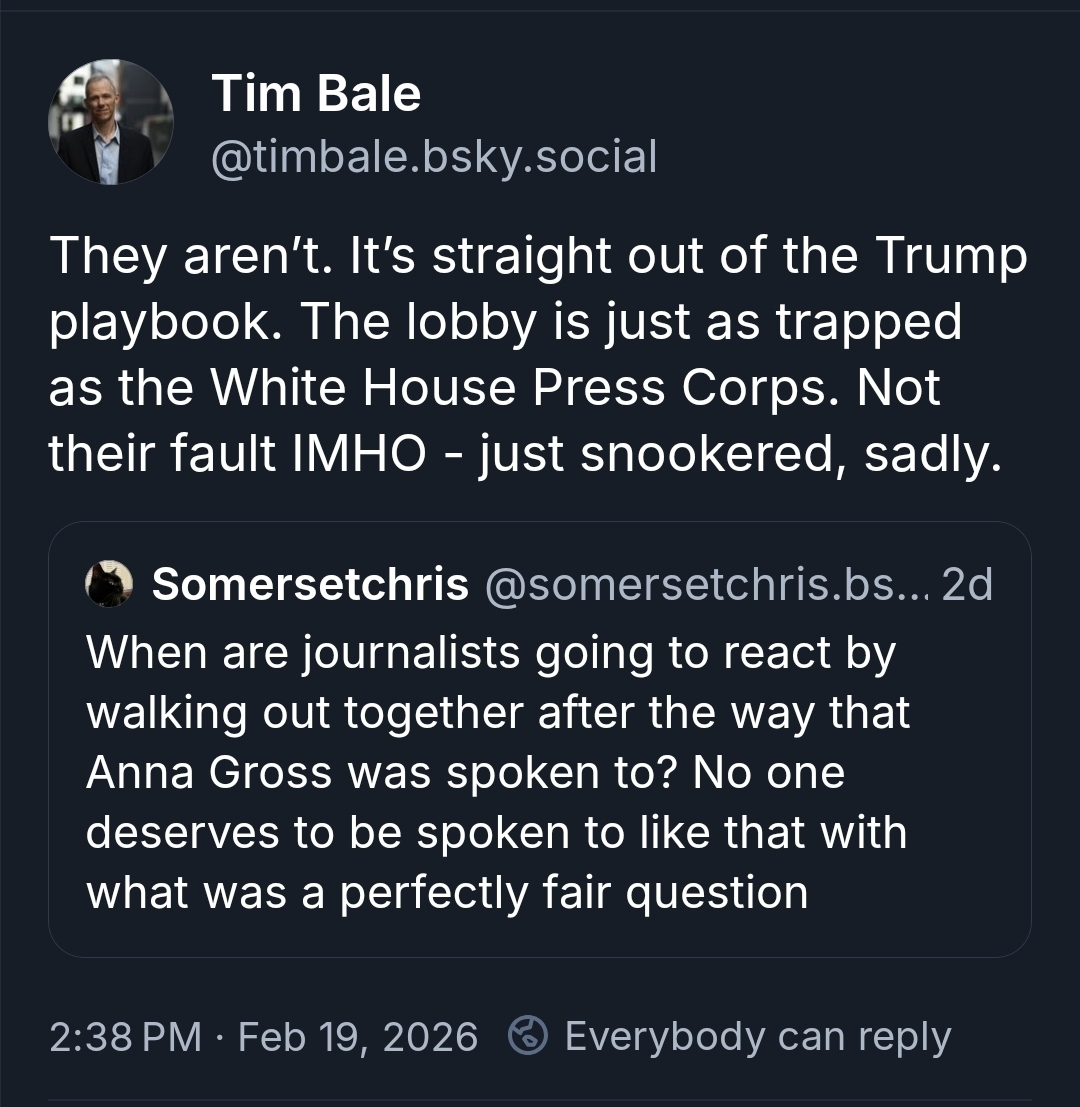Viewport: 1080px width, 1107px height.
Task: Click the Tim Bale display name
Action: pos(316,95)
